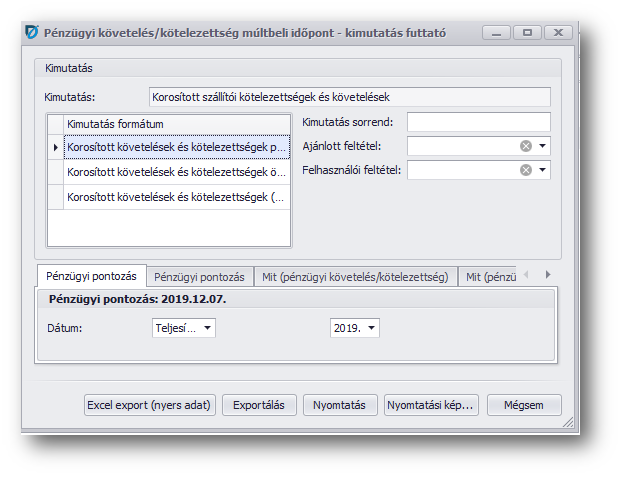
Task: Open the 2019. date picker dropdown
Action: click(x=372, y=328)
